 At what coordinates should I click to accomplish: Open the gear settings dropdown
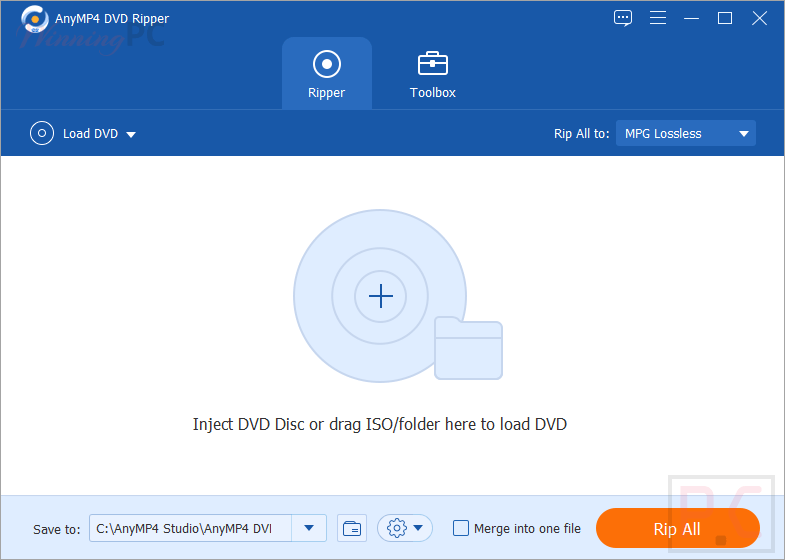(x=405, y=528)
